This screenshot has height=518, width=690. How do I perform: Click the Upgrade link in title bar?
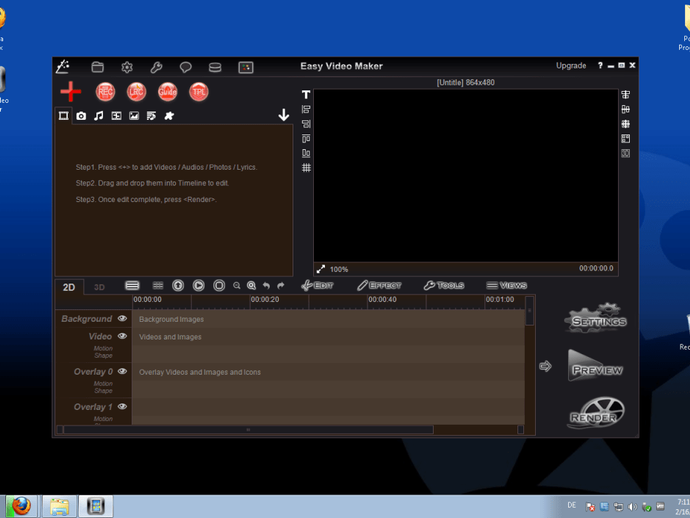[x=571, y=66]
